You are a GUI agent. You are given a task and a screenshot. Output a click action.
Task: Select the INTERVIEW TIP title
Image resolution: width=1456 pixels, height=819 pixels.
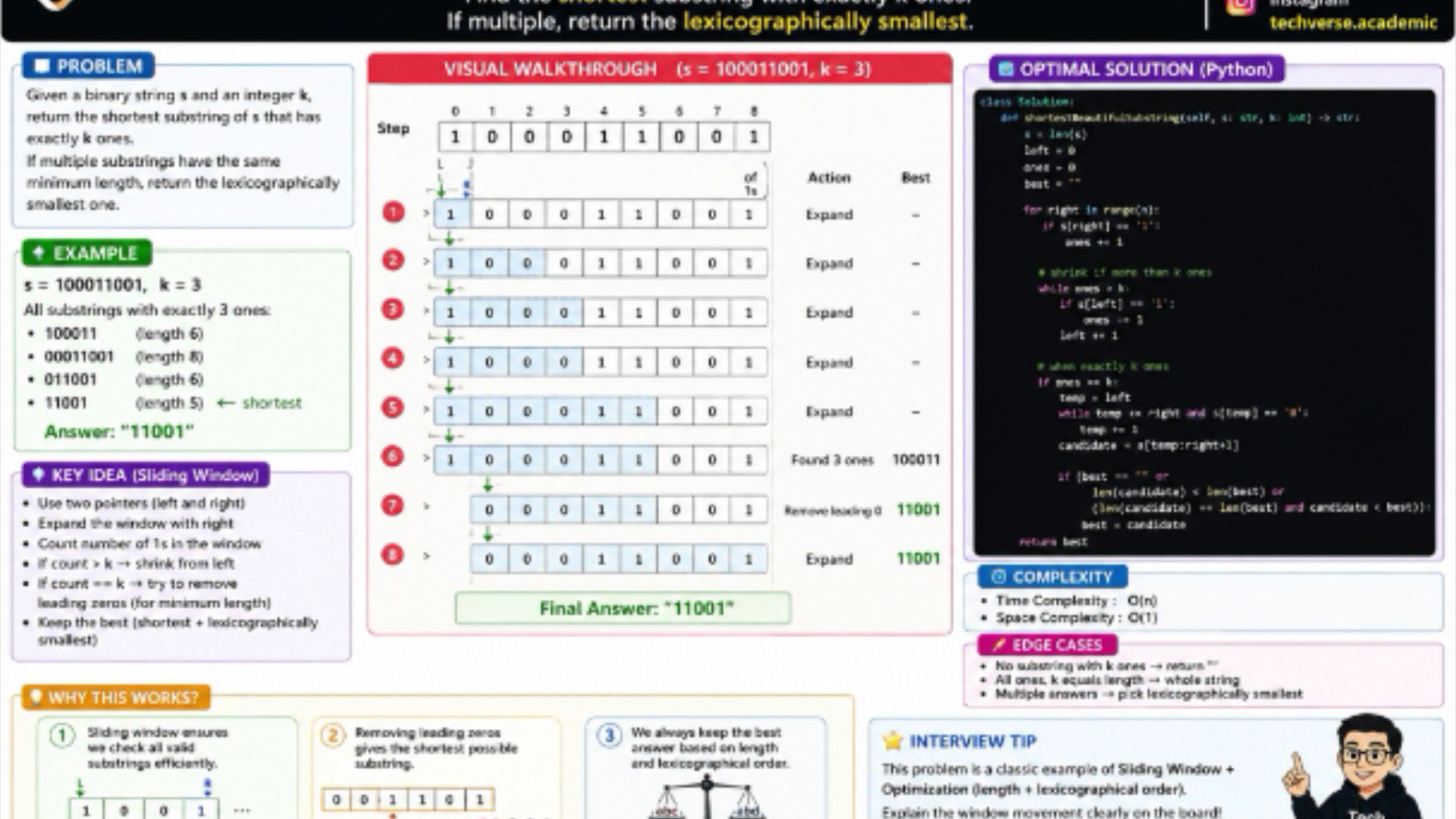[x=973, y=741]
